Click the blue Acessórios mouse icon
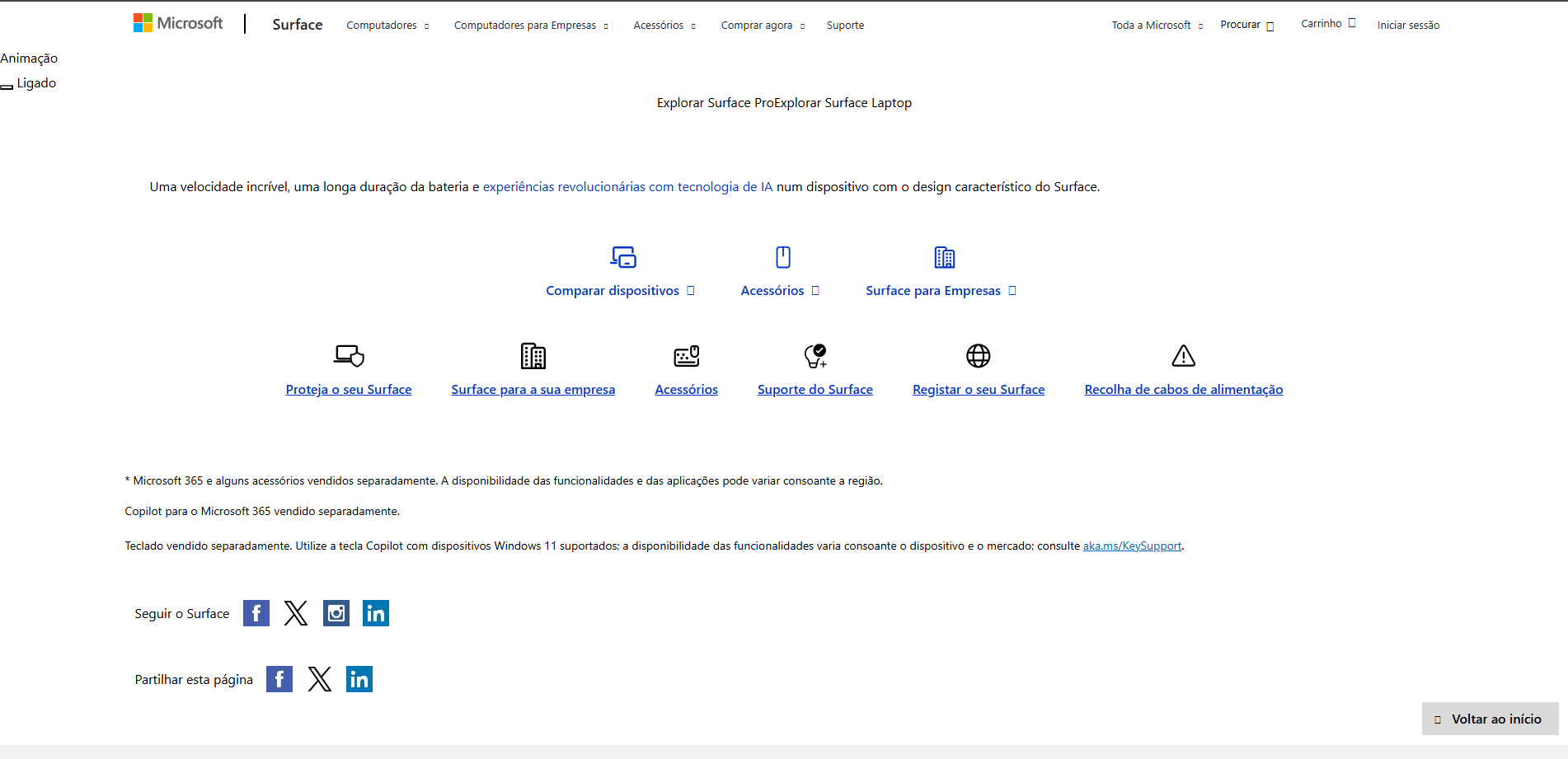The width and height of the screenshot is (1568, 759). [x=783, y=257]
